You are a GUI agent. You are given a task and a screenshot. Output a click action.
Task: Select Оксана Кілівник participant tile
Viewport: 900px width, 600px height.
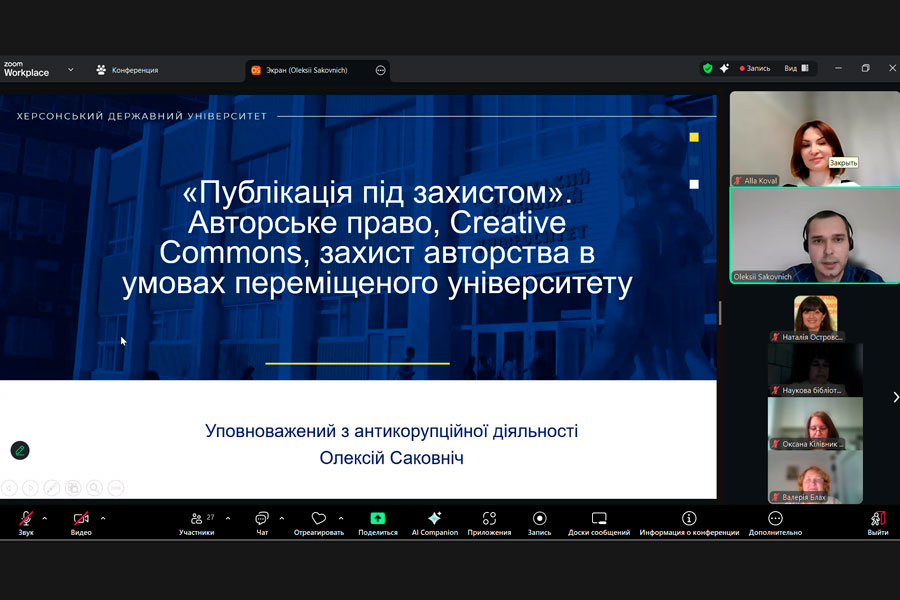(x=815, y=424)
